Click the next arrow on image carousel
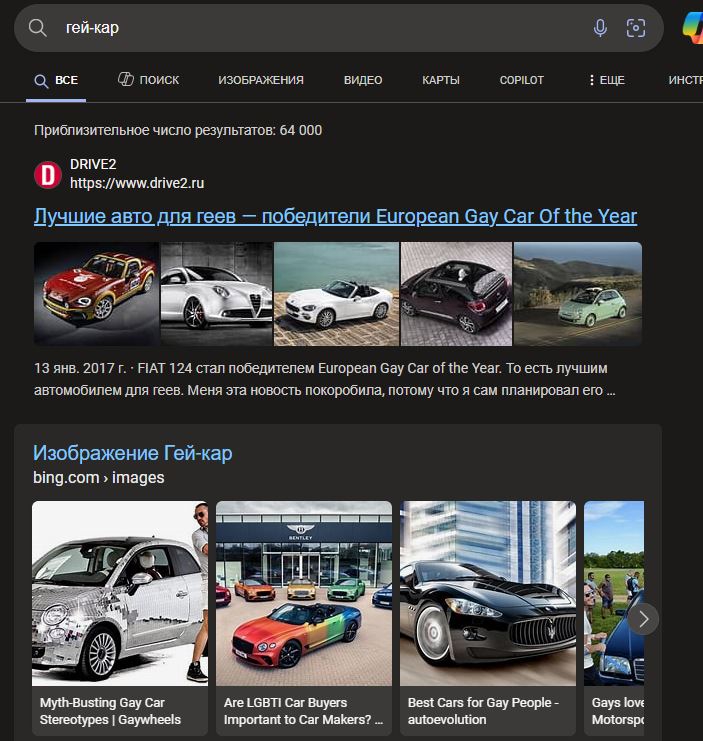The height and width of the screenshot is (741, 703). tap(643, 619)
